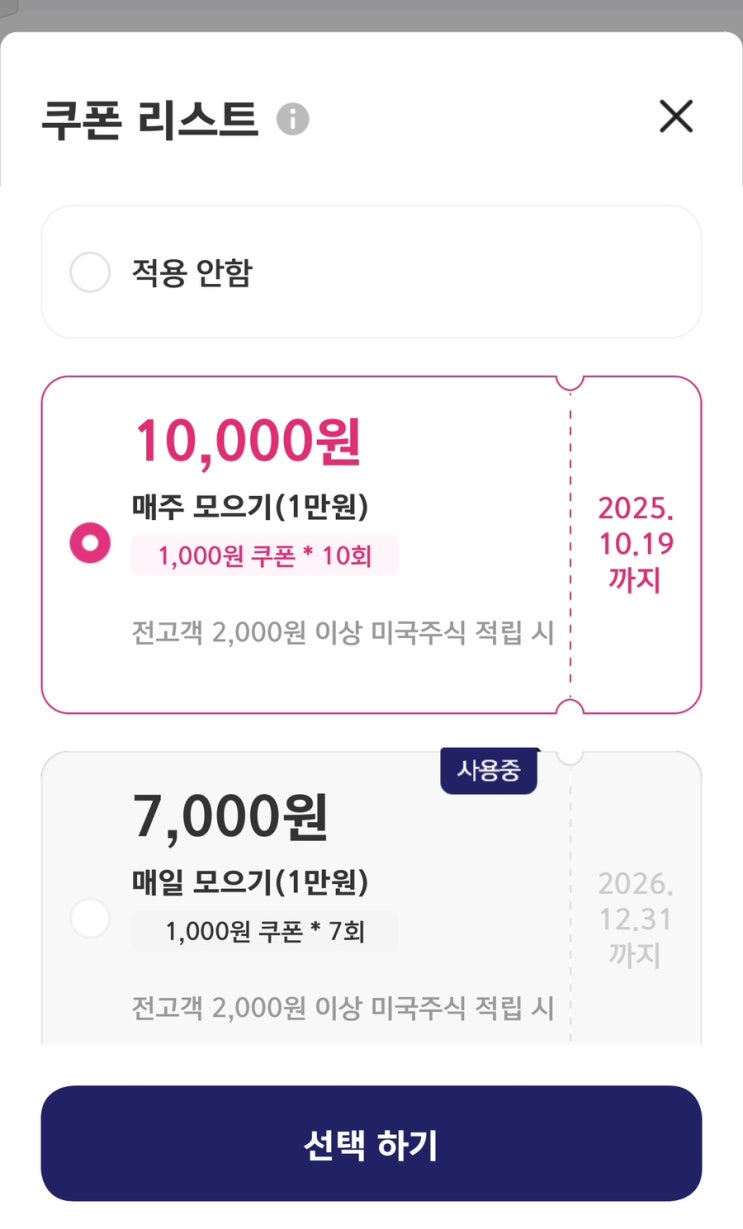Tap the 1,000원 쿠폰 * 7회 tag

click(x=265, y=931)
